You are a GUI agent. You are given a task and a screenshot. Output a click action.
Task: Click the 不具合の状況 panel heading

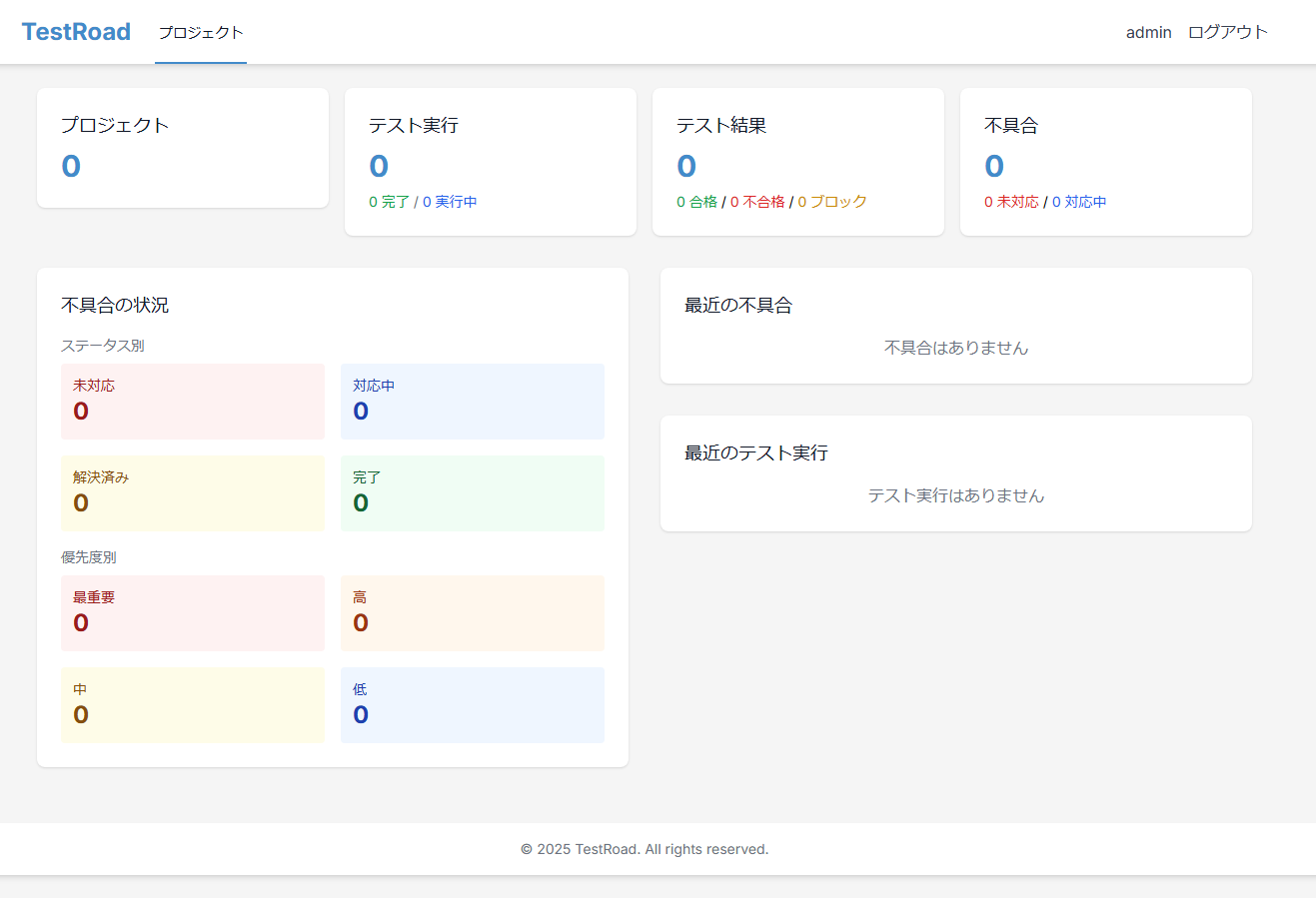click(x=115, y=306)
